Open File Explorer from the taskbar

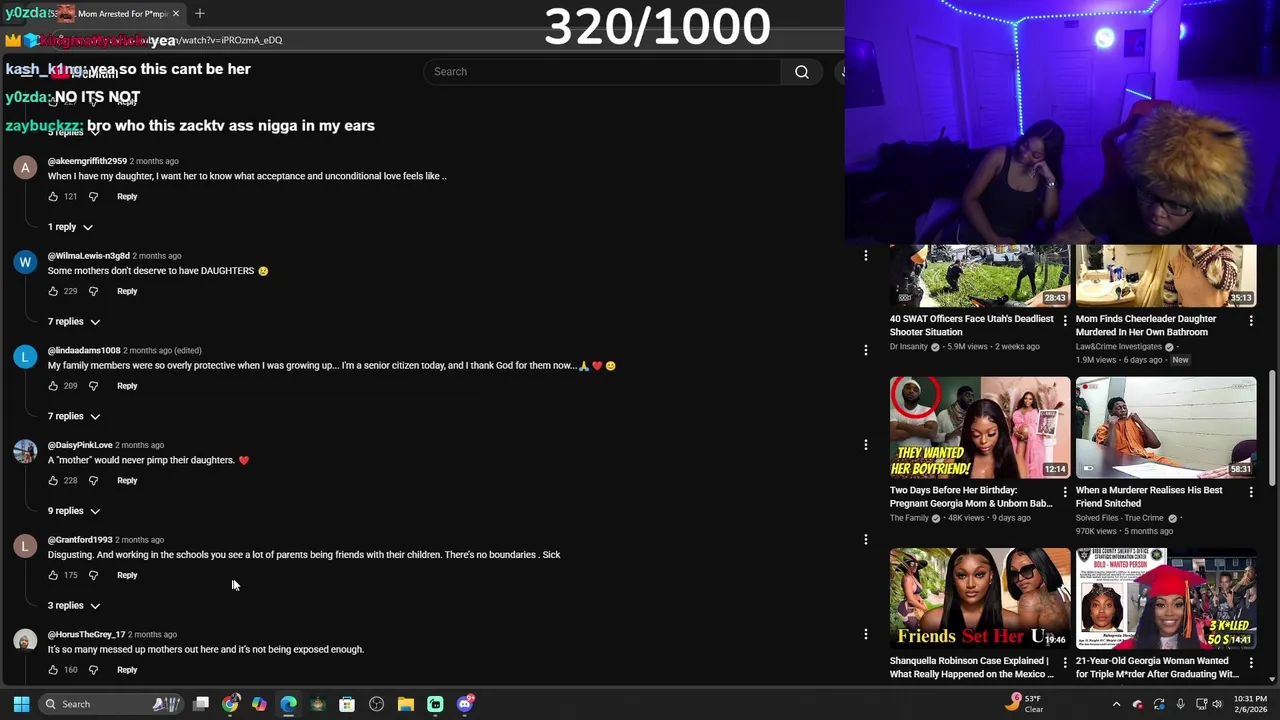pyautogui.click(x=405, y=704)
